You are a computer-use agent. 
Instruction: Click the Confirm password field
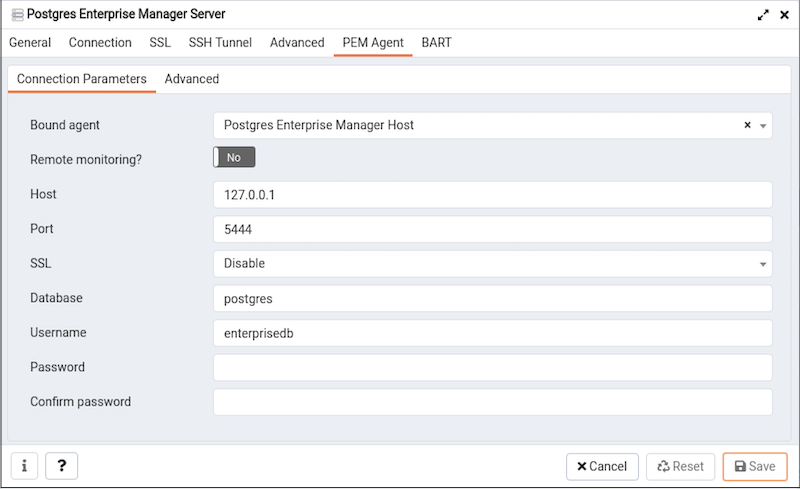492,402
